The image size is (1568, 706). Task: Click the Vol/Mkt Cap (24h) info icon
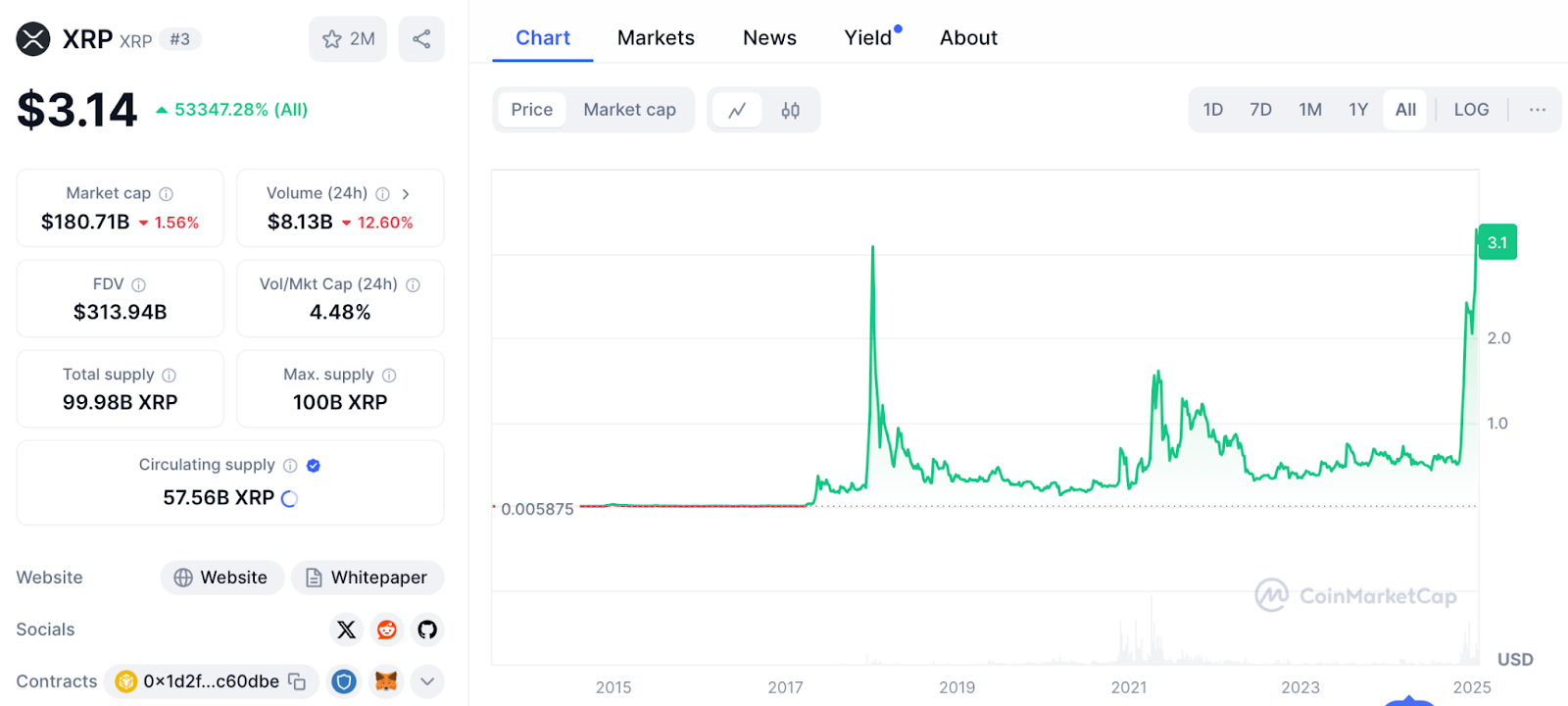coord(414,284)
